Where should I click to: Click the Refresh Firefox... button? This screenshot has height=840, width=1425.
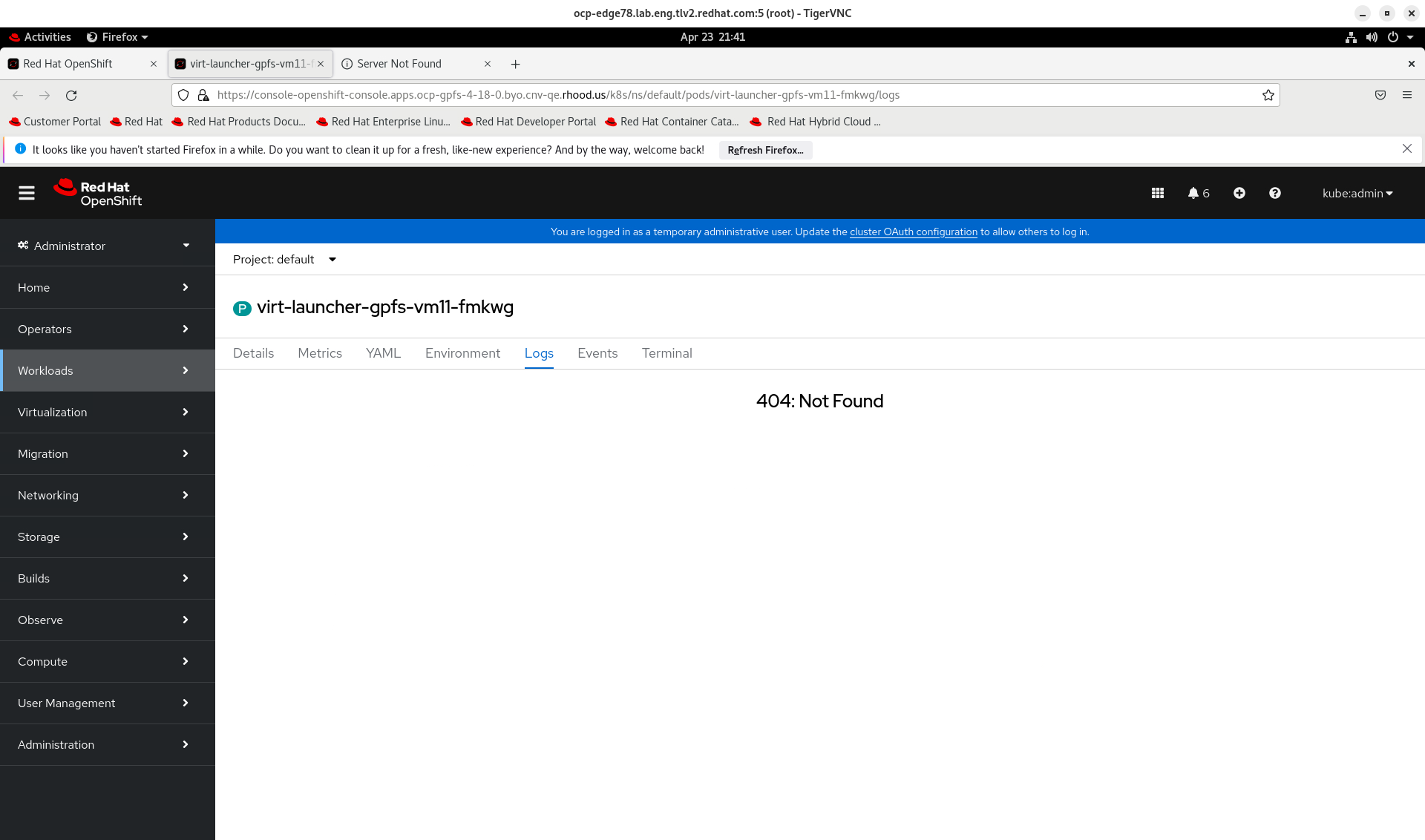click(764, 150)
